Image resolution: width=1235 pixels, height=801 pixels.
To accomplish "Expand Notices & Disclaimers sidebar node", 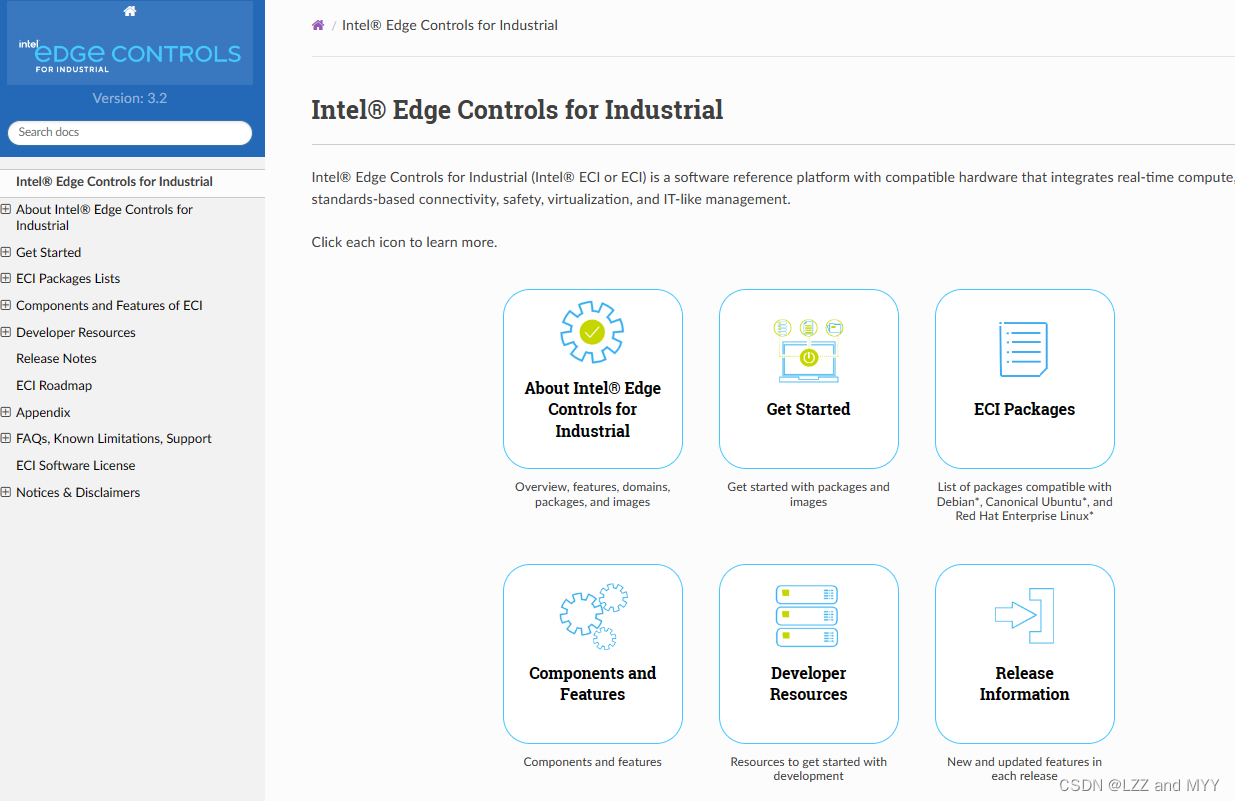I will (6, 492).
